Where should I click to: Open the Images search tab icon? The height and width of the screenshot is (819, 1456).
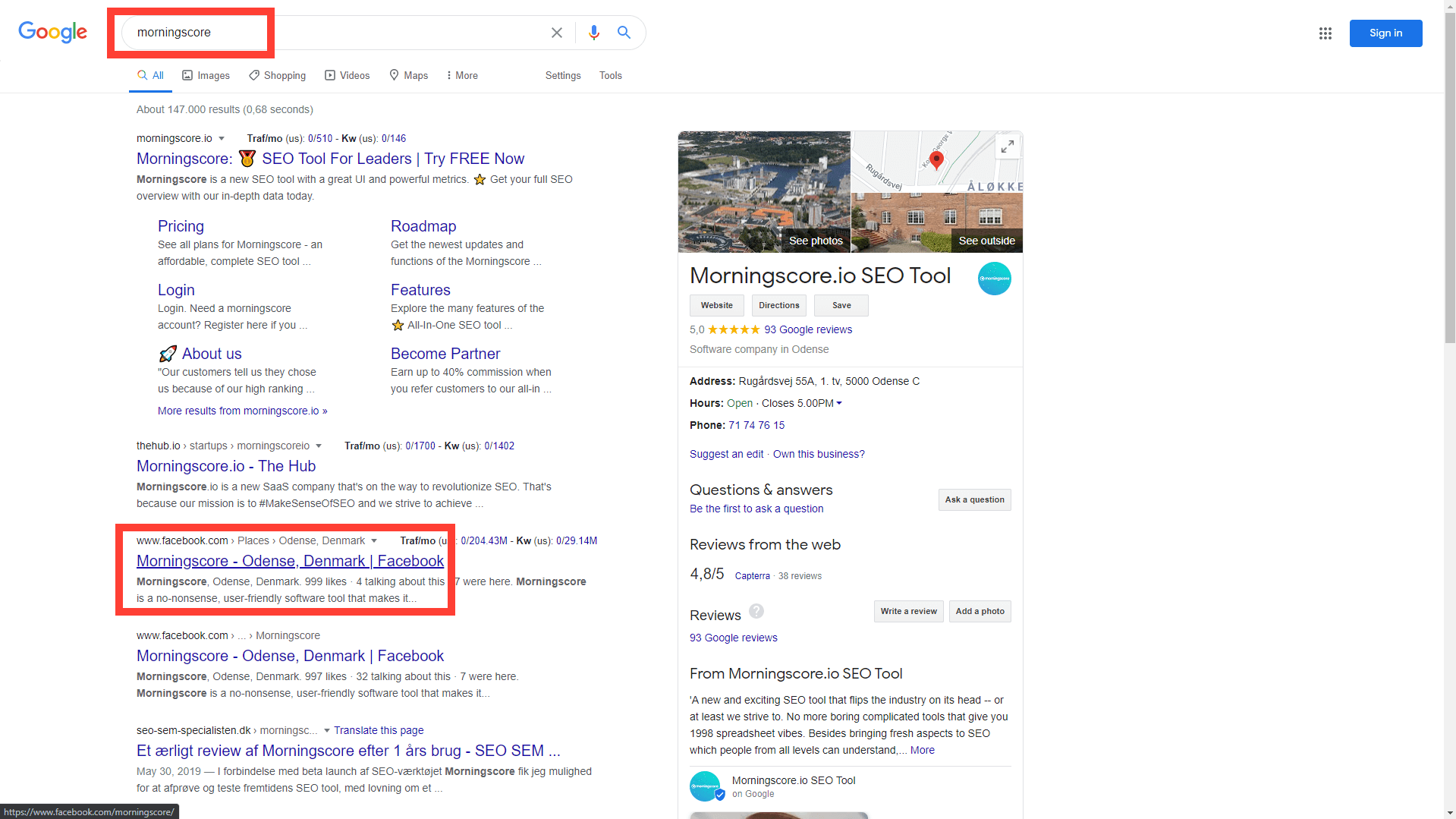click(187, 75)
